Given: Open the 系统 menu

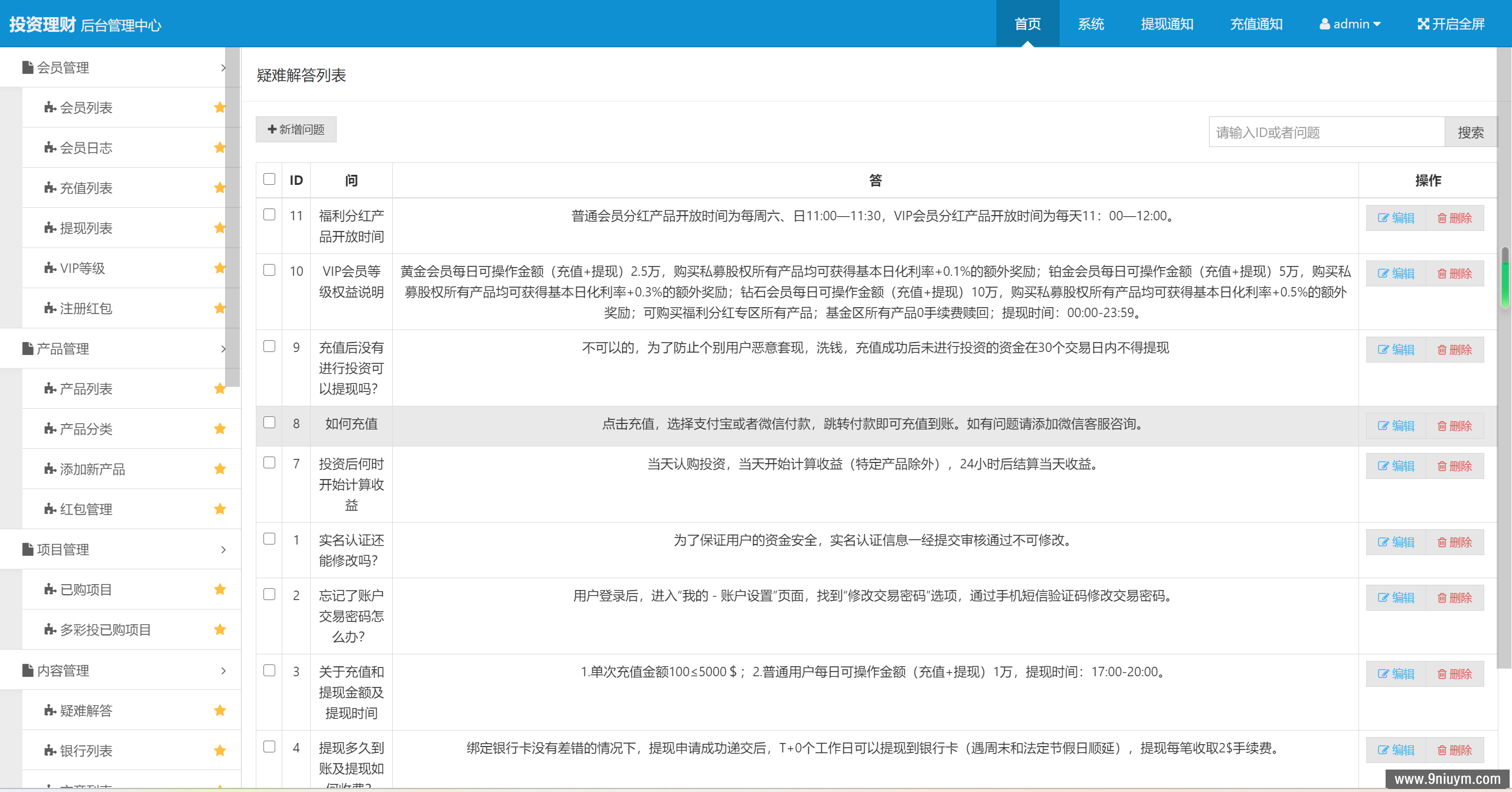Looking at the screenshot, I should coord(1091,24).
